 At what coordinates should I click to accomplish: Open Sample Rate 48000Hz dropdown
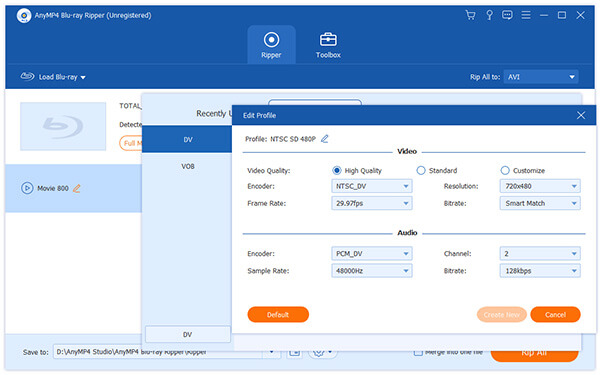coord(372,271)
